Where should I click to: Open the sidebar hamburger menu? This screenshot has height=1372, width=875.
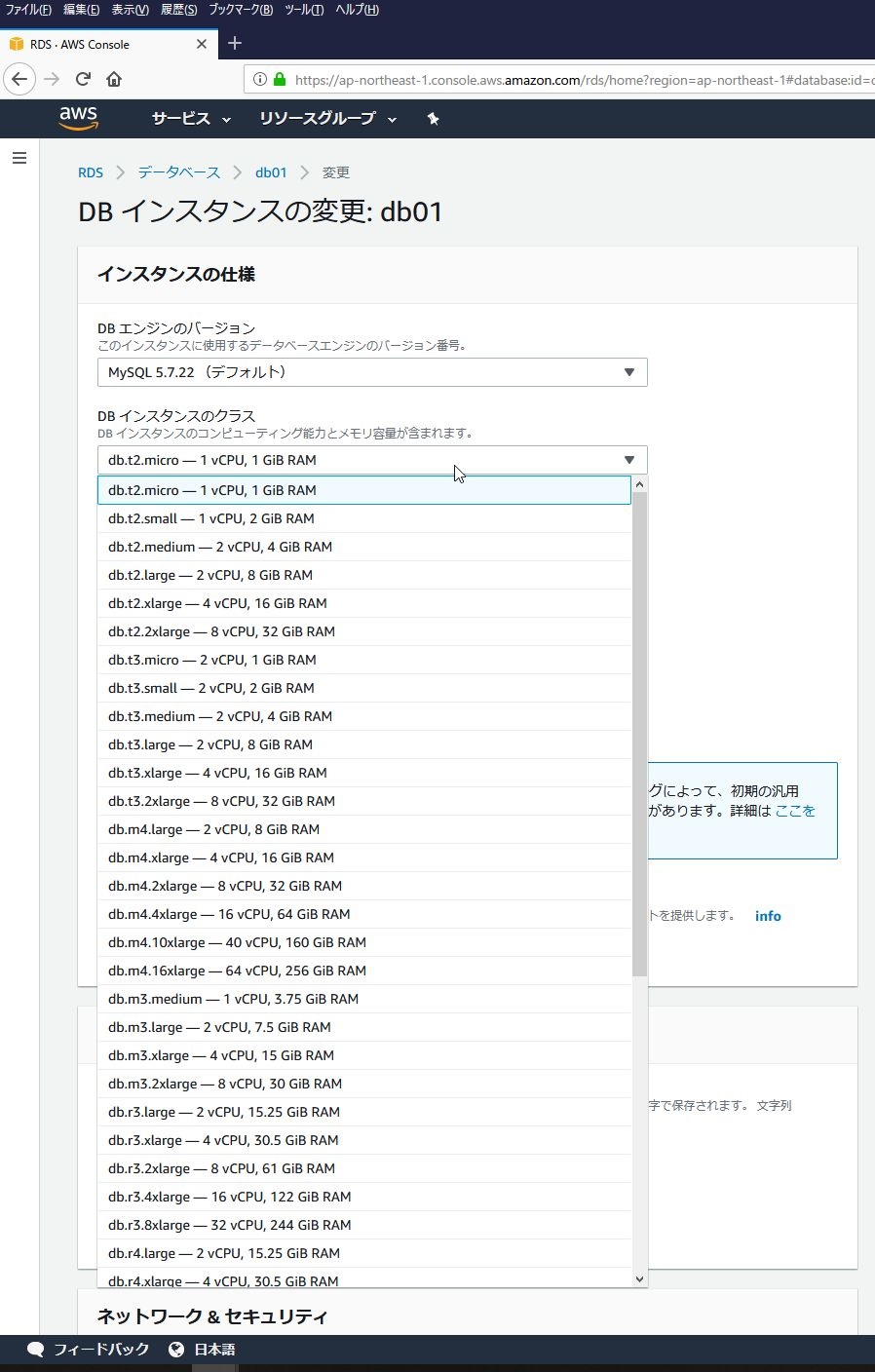(19, 157)
